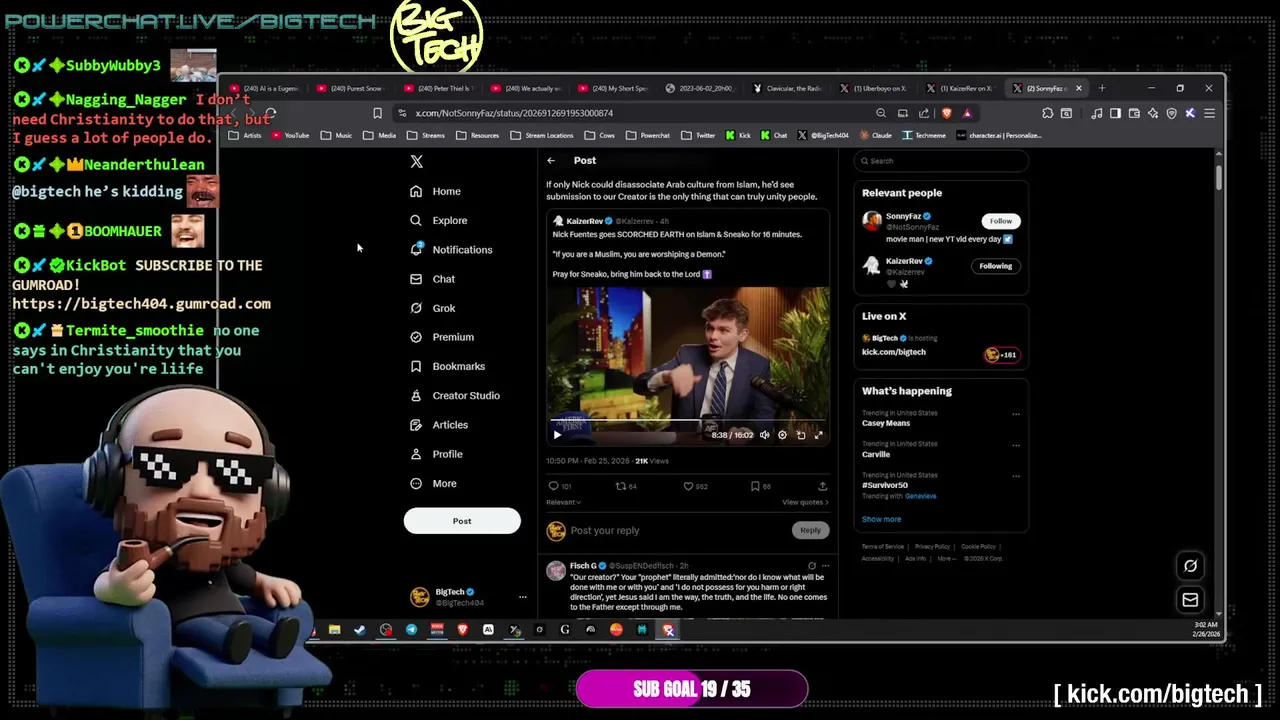This screenshot has height=720, width=1280.
Task: Open Powerchat bookmarks folder
Action: click(648, 135)
